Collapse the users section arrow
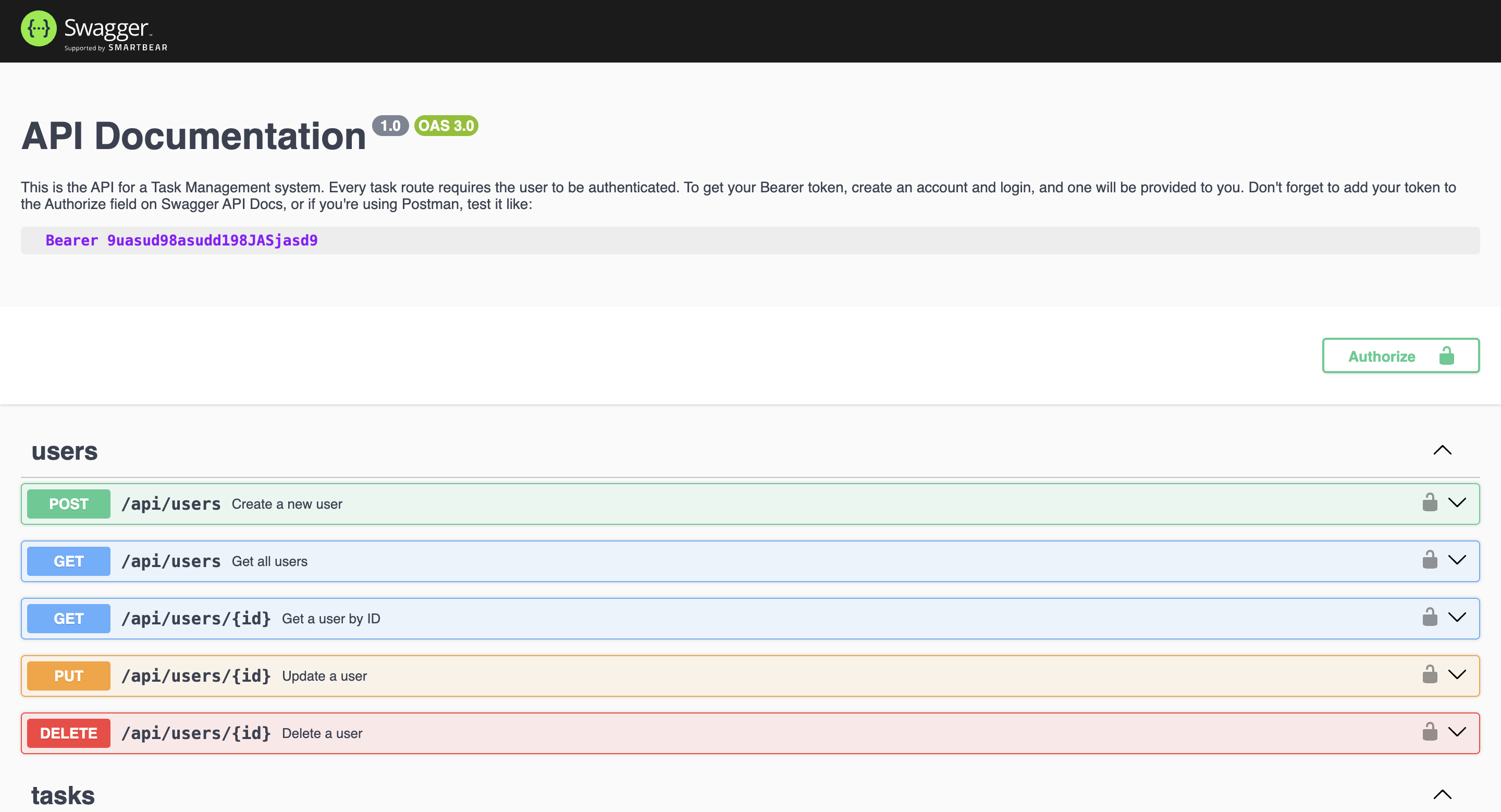 coord(1442,450)
